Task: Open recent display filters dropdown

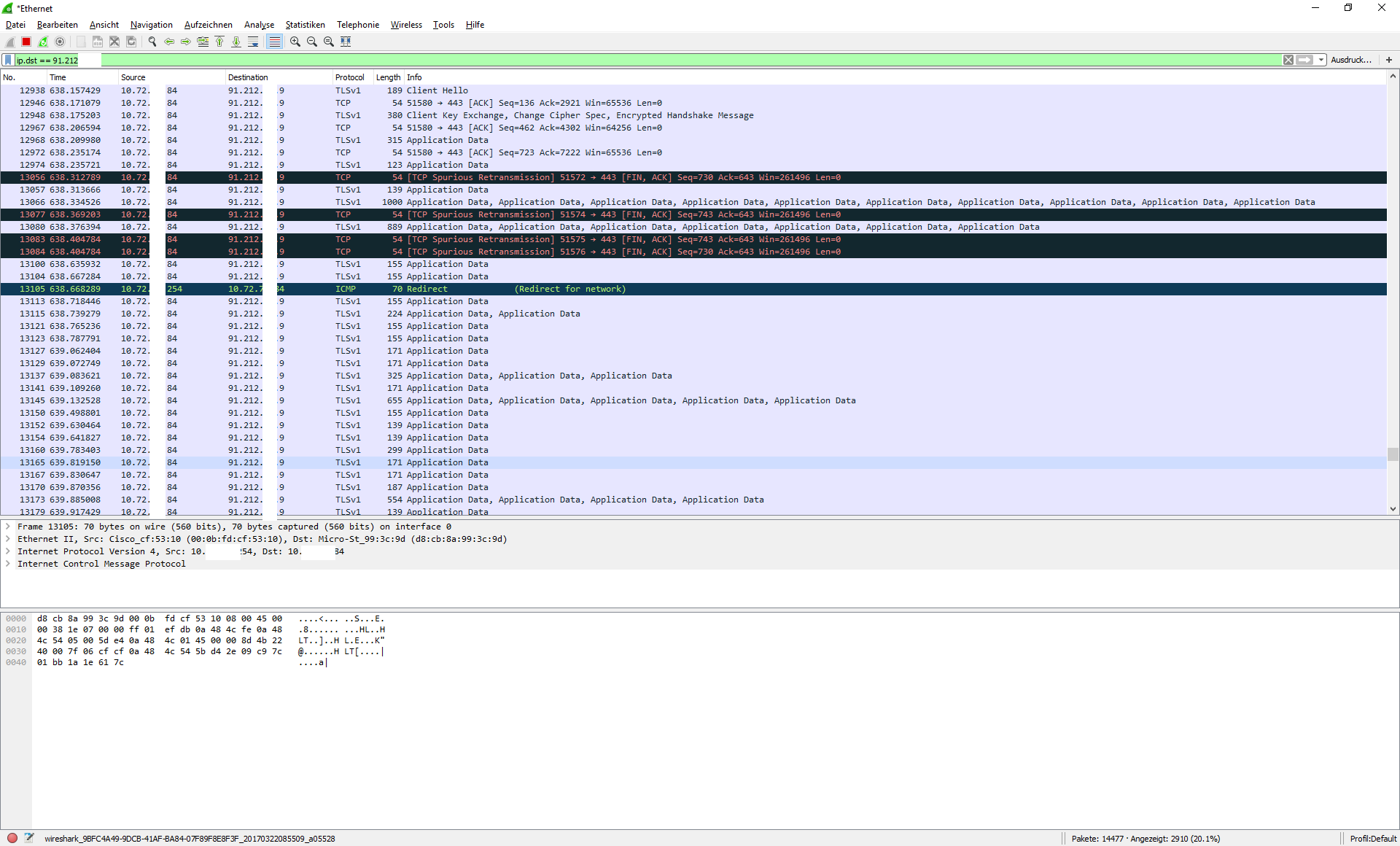Action: (1321, 60)
